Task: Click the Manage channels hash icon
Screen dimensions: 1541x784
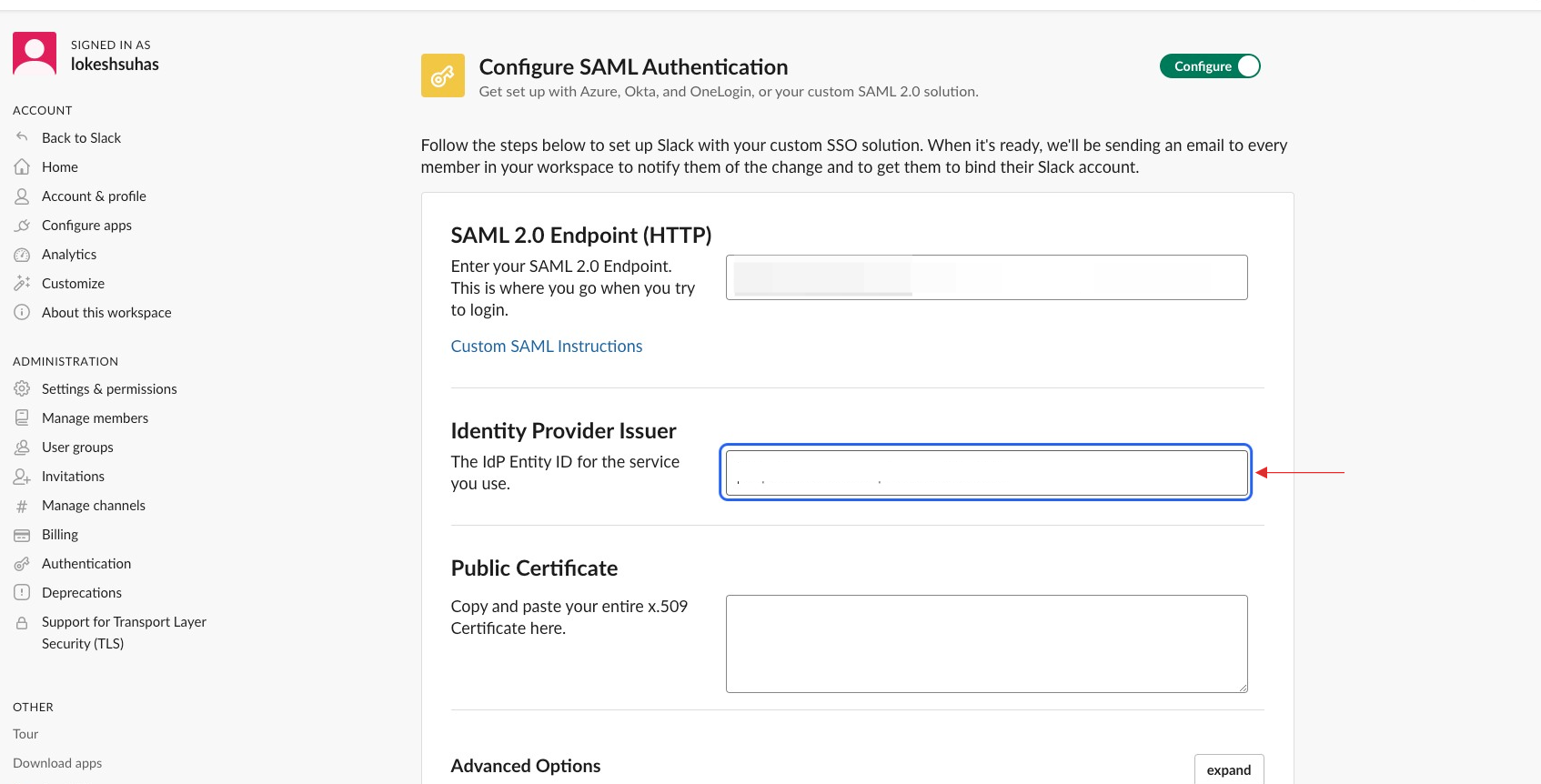Action: (22, 506)
